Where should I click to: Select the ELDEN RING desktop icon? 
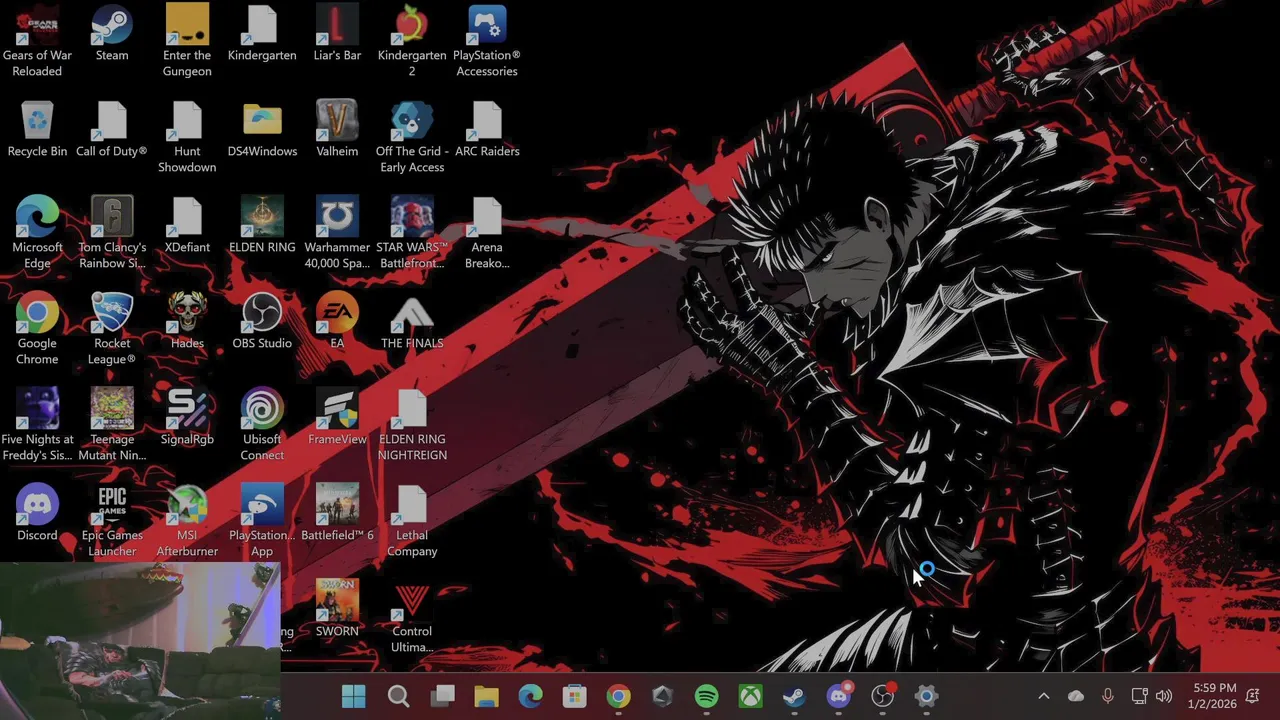(x=262, y=226)
